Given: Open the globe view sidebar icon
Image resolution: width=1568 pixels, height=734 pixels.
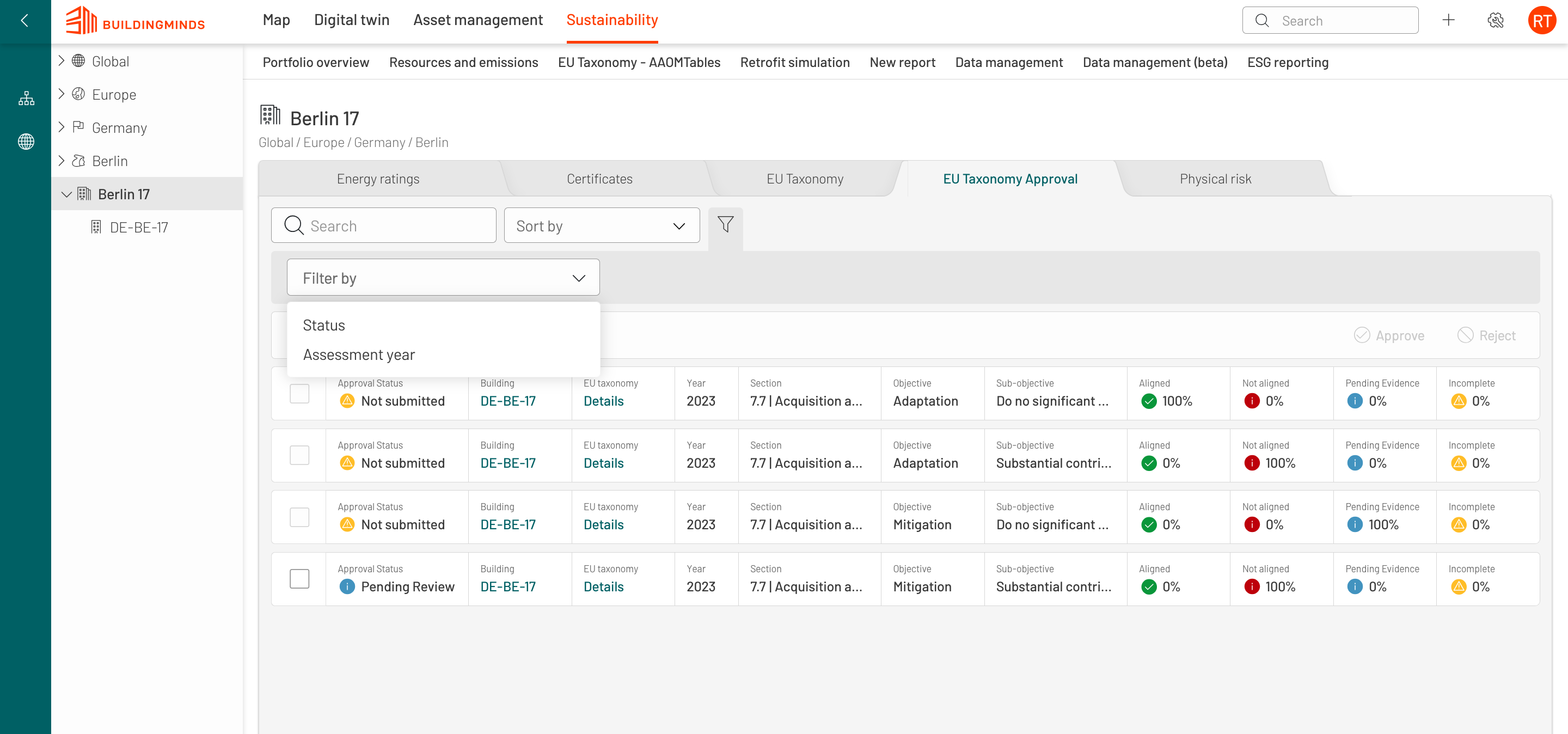Looking at the screenshot, I should click(26, 142).
